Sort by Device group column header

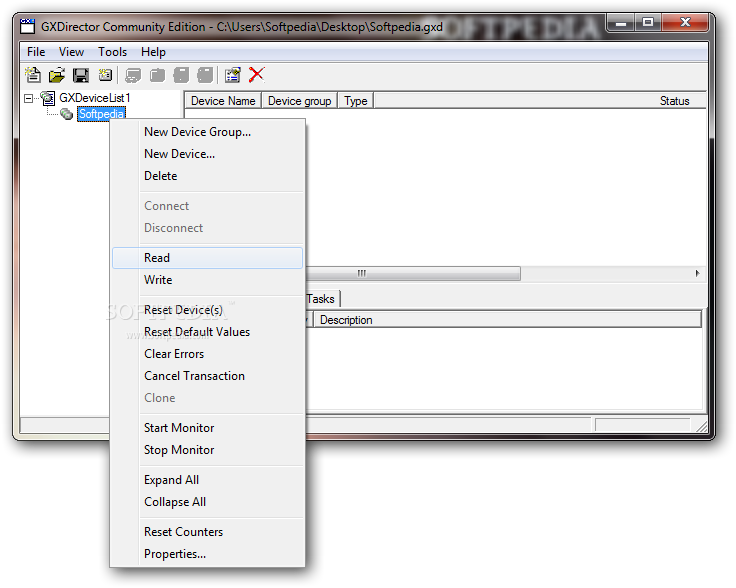click(x=299, y=101)
